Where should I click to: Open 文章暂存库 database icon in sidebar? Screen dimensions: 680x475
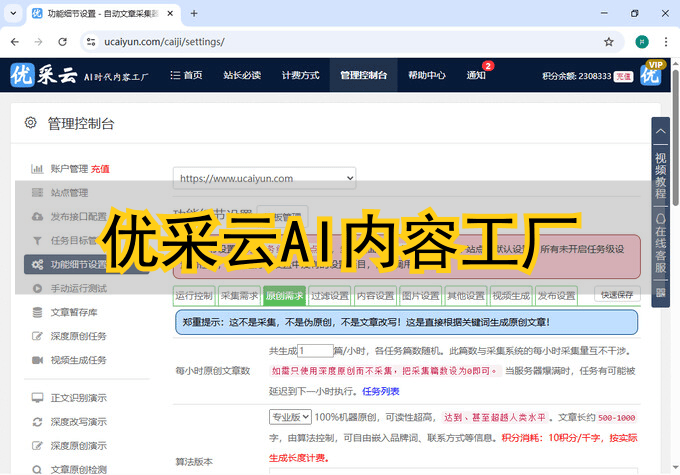click(x=37, y=312)
